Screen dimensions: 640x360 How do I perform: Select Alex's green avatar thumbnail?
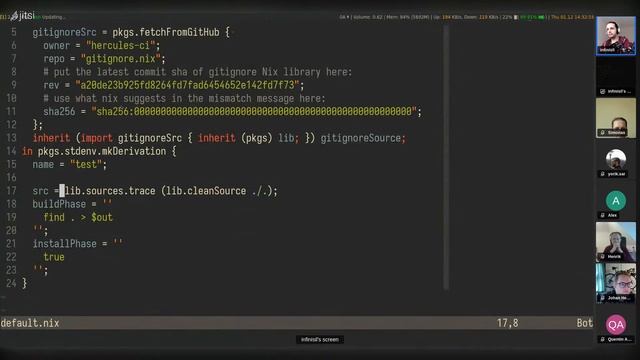point(616,200)
